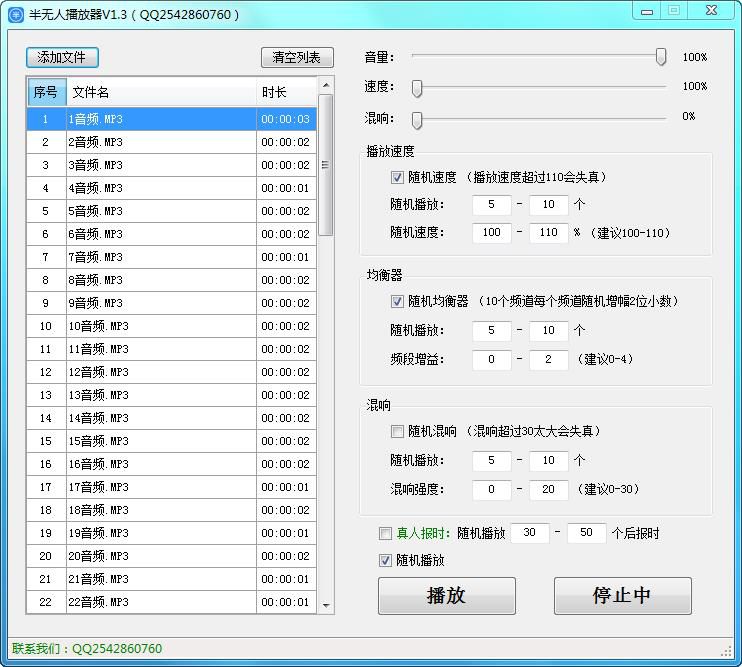Click 播放速度 随机播放 minimum field (5)
Viewport: 742px width, 667px height.
491,204
